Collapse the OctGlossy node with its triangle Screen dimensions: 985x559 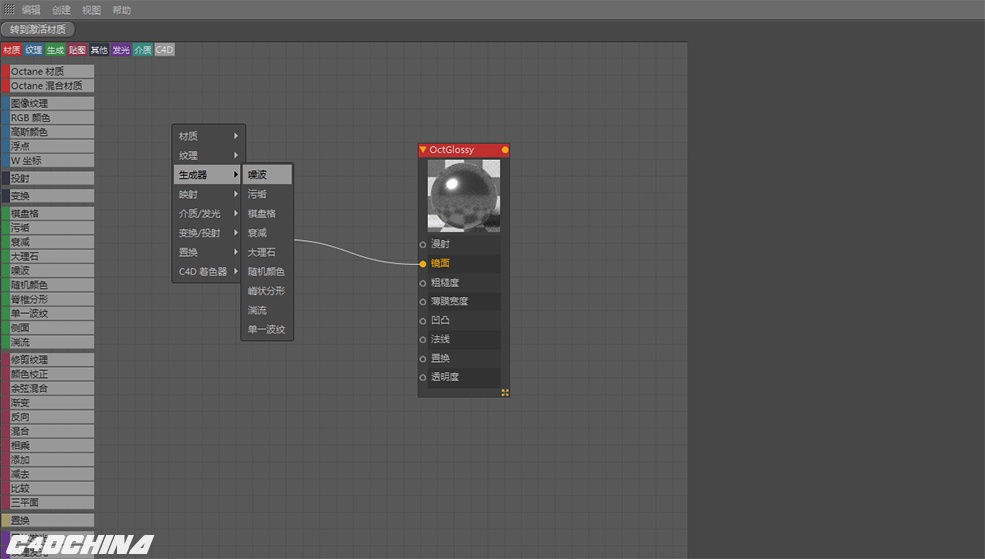point(423,149)
